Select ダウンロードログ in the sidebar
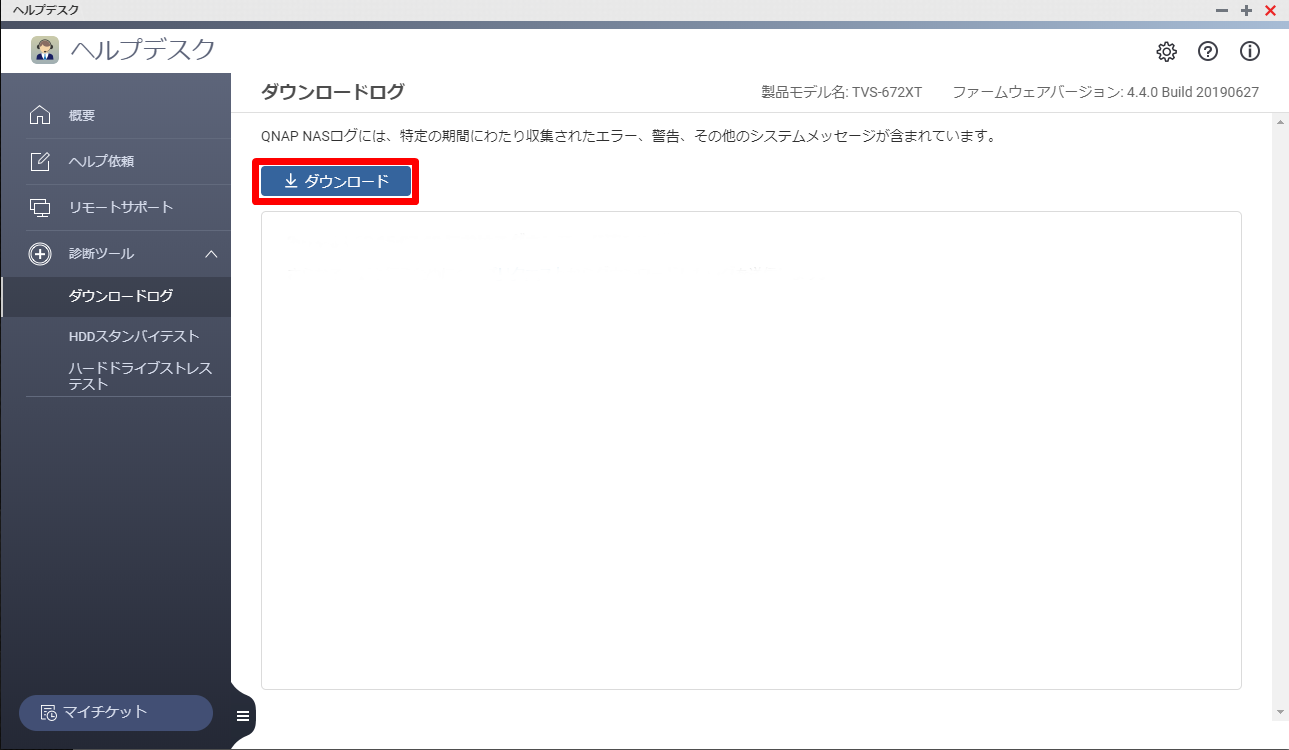This screenshot has width=1289, height=750. 115,296
